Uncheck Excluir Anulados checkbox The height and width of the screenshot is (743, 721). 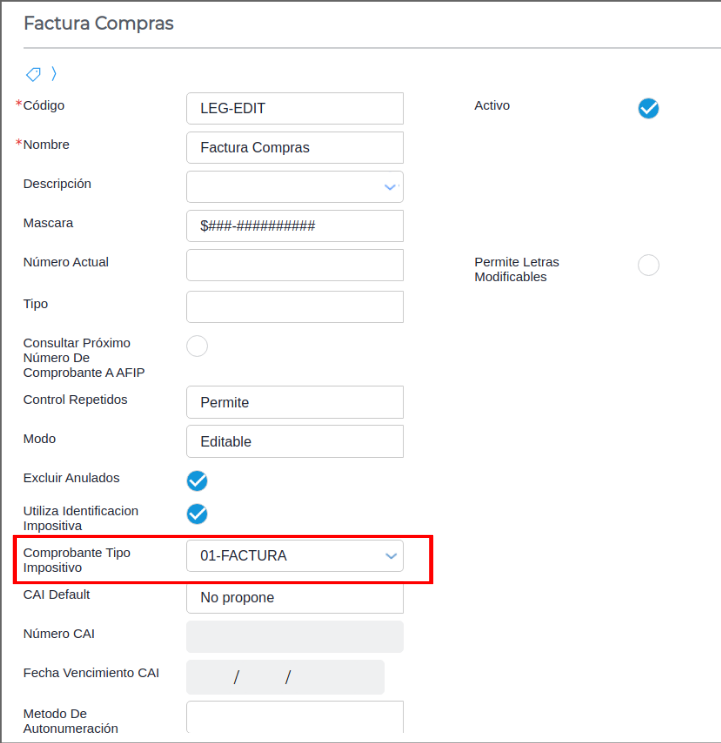197,481
